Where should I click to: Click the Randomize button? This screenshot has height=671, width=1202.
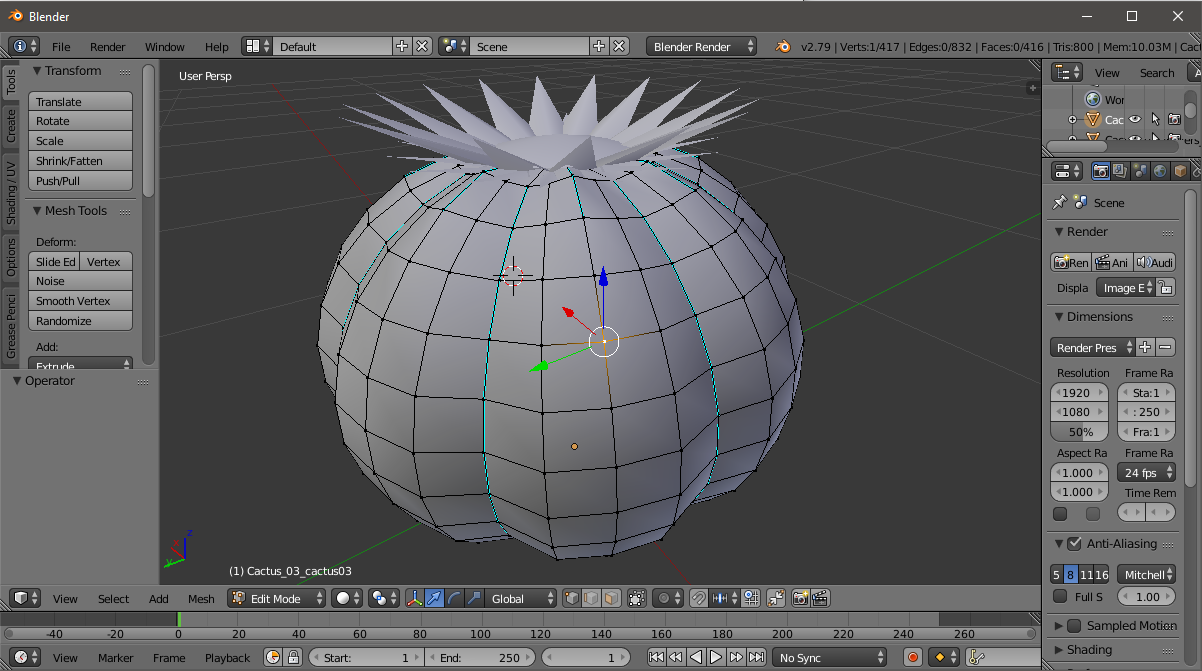click(x=80, y=320)
